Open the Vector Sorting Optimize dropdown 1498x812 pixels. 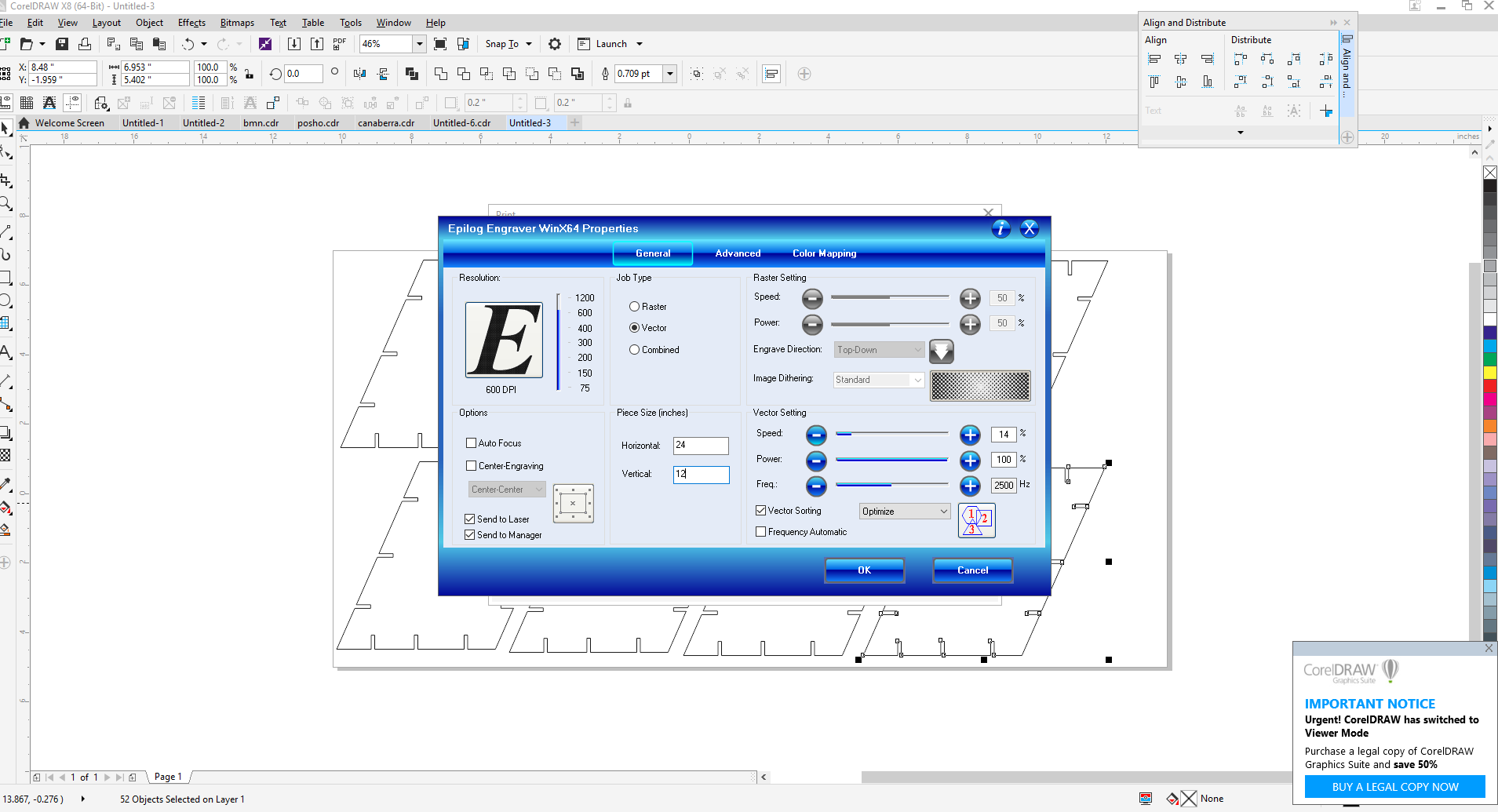906,512
